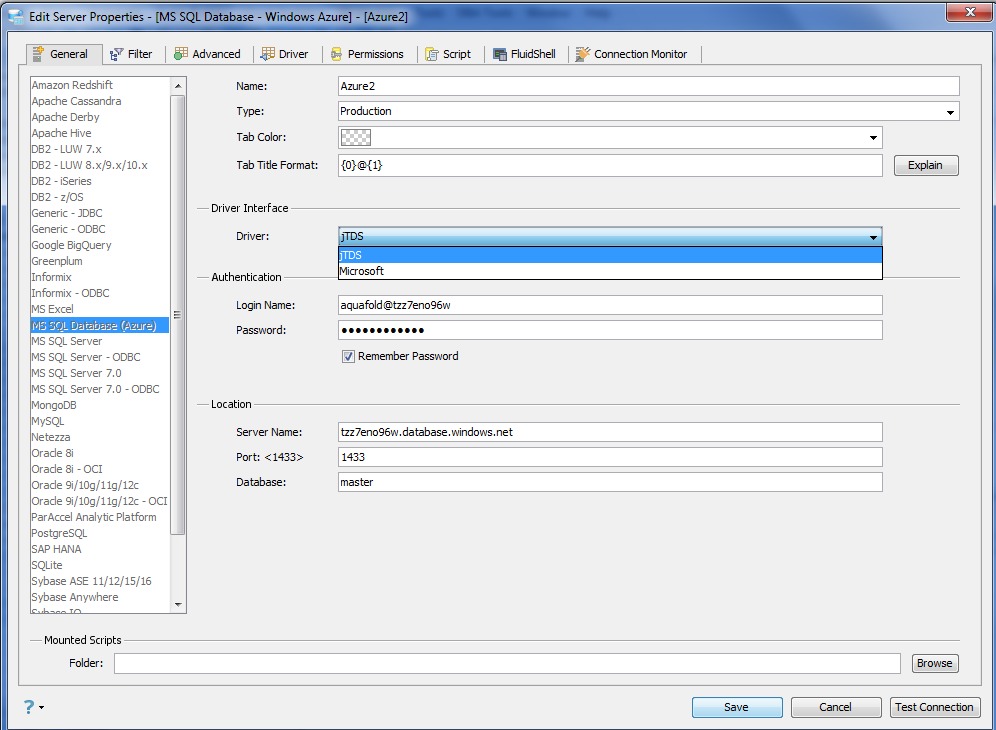Click the Advanced tab grid icon
Image resolution: width=996 pixels, height=730 pixels.
(x=181, y=54)
